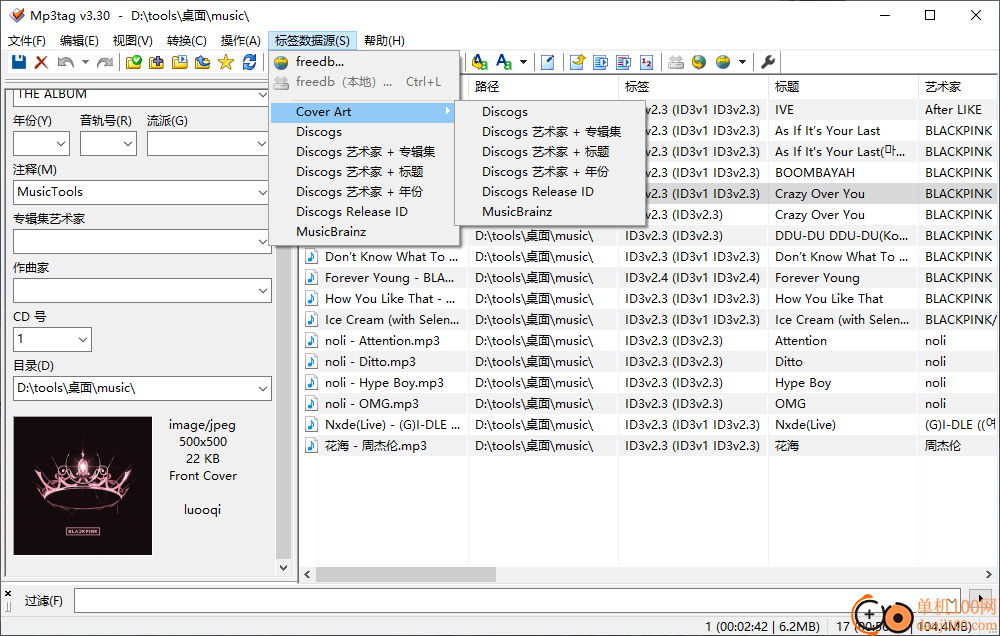This screenshot has width=1000, height=636.
Task: Choose MusicBrainz in the Cover Art submenu
Action: tap(549, 211)
